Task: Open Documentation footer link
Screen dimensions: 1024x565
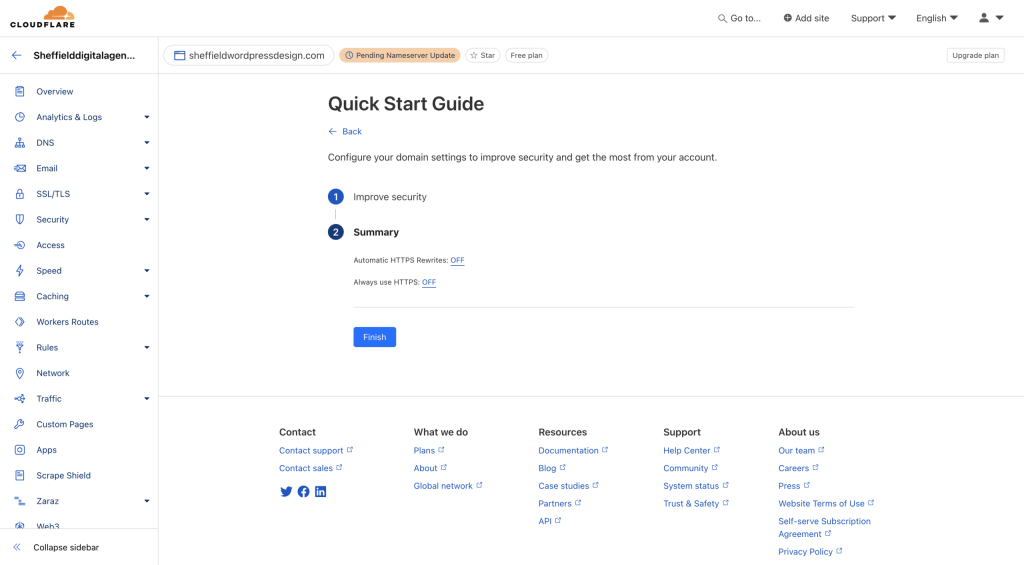Action: 573,451
